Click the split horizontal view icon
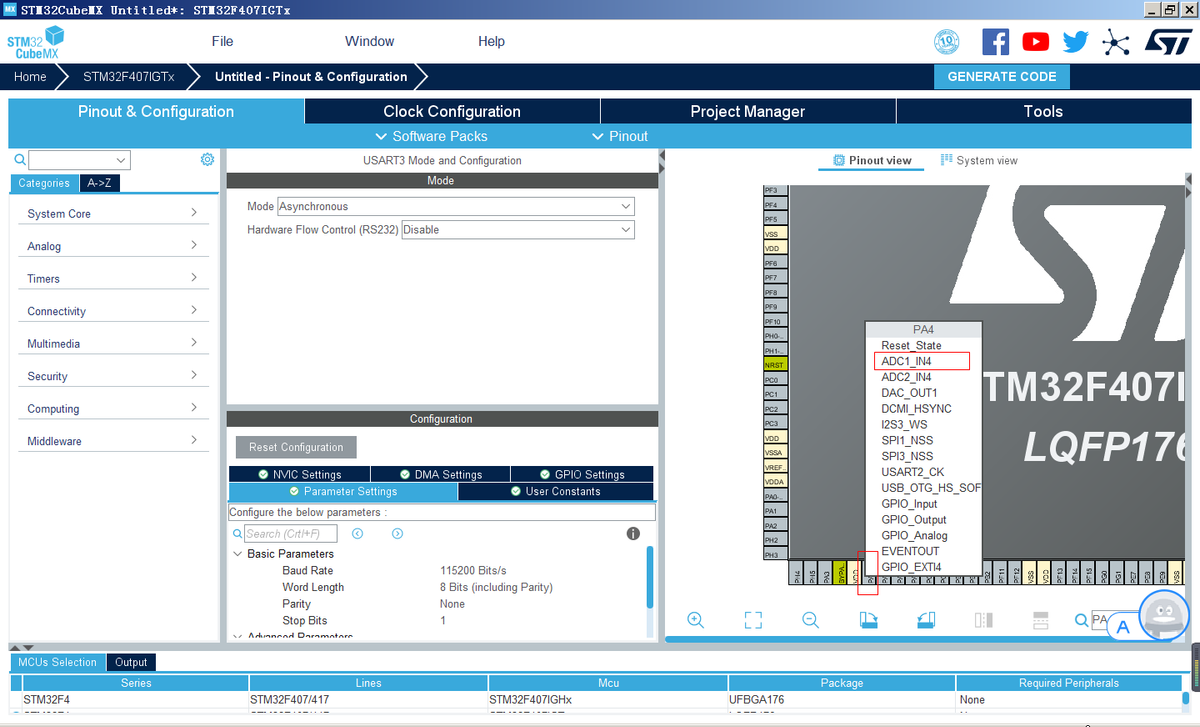The image size is (1200, 727). [1040, 620]
